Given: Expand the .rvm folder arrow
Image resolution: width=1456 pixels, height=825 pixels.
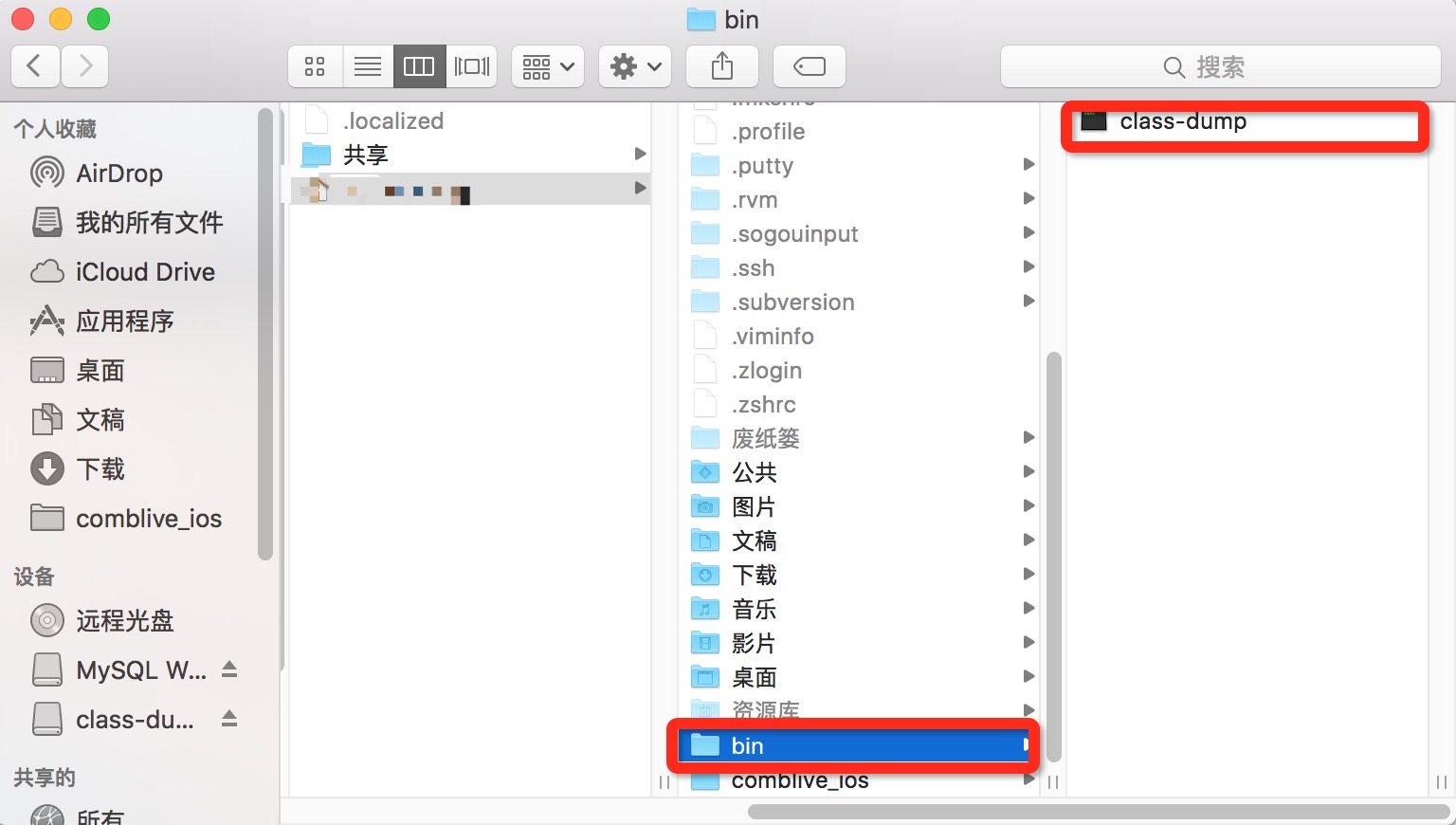Looking at the screenshot, I should [1028, 199].
